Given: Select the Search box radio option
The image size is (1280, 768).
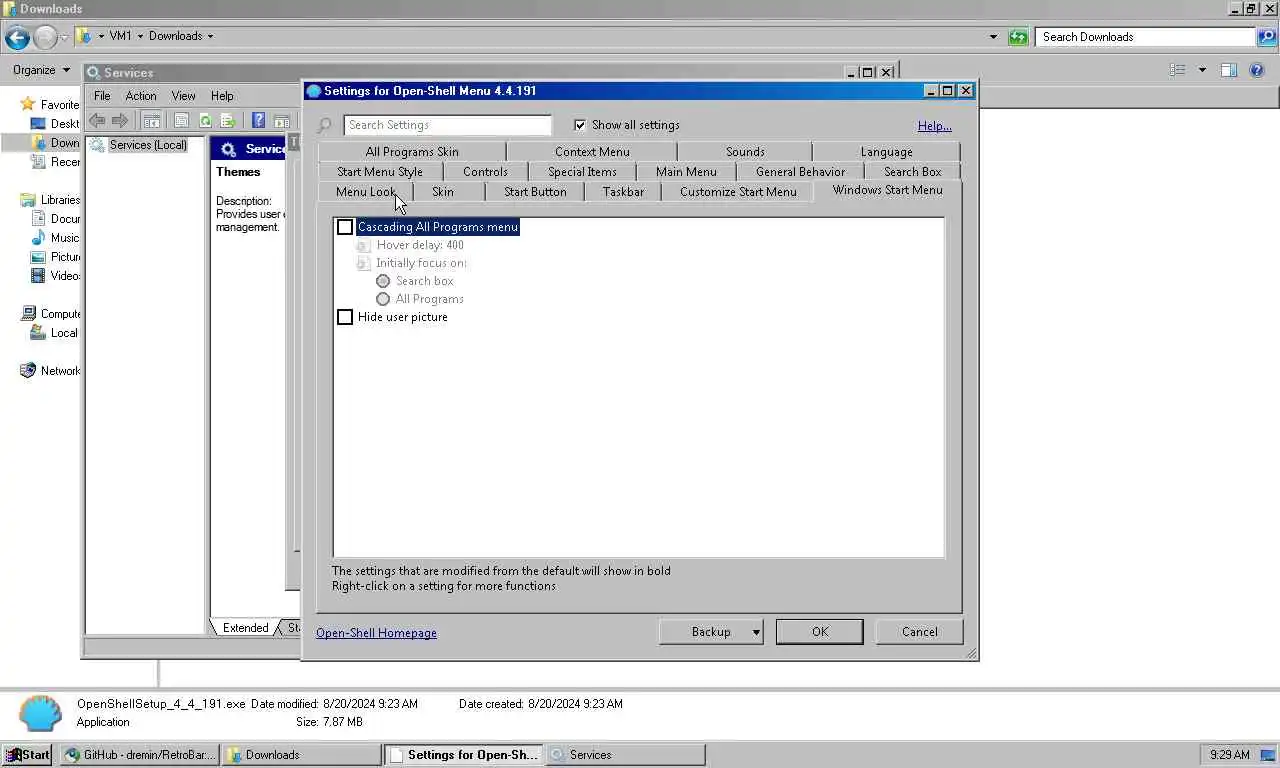Looking at the screenshot, I should click(383, 281).
